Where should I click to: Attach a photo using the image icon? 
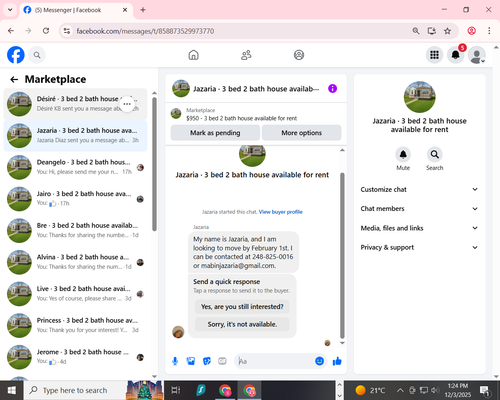[191, 361]
